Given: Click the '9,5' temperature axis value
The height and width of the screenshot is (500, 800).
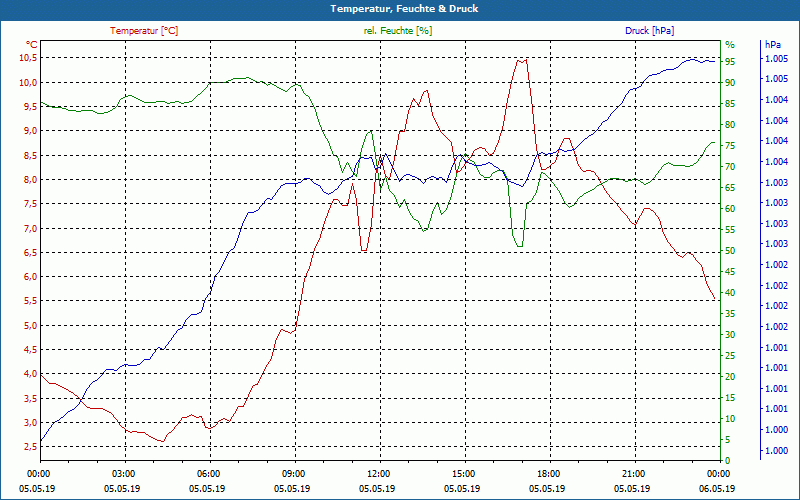Looking at the screenshot, I should (x=30, y=107).
